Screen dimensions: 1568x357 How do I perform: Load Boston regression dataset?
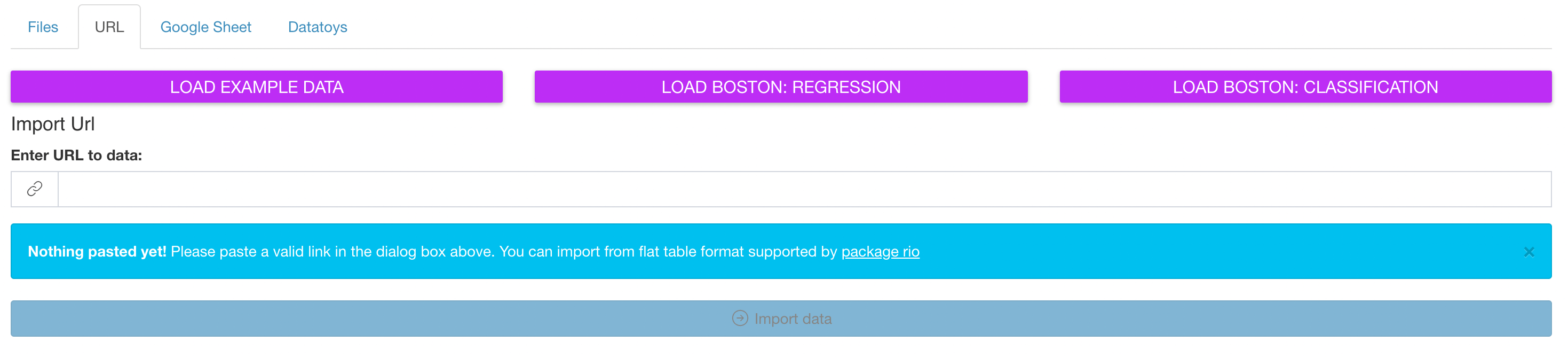click(781, 87)
